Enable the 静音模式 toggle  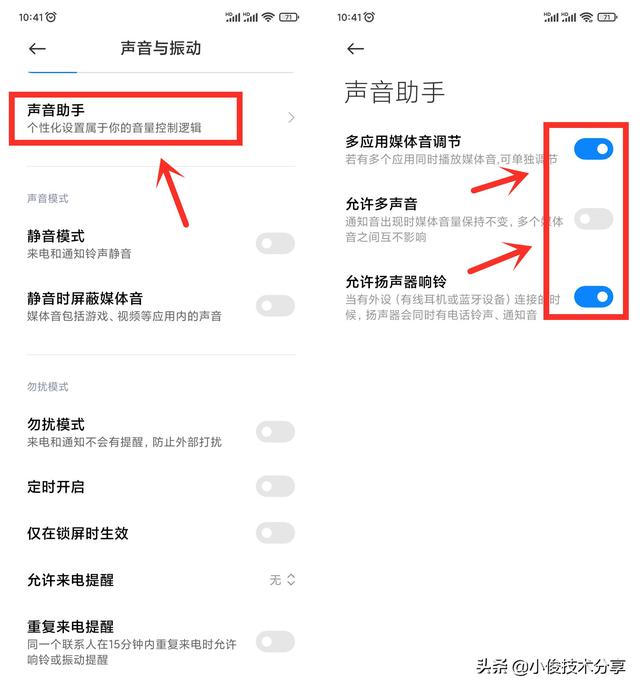275,243
